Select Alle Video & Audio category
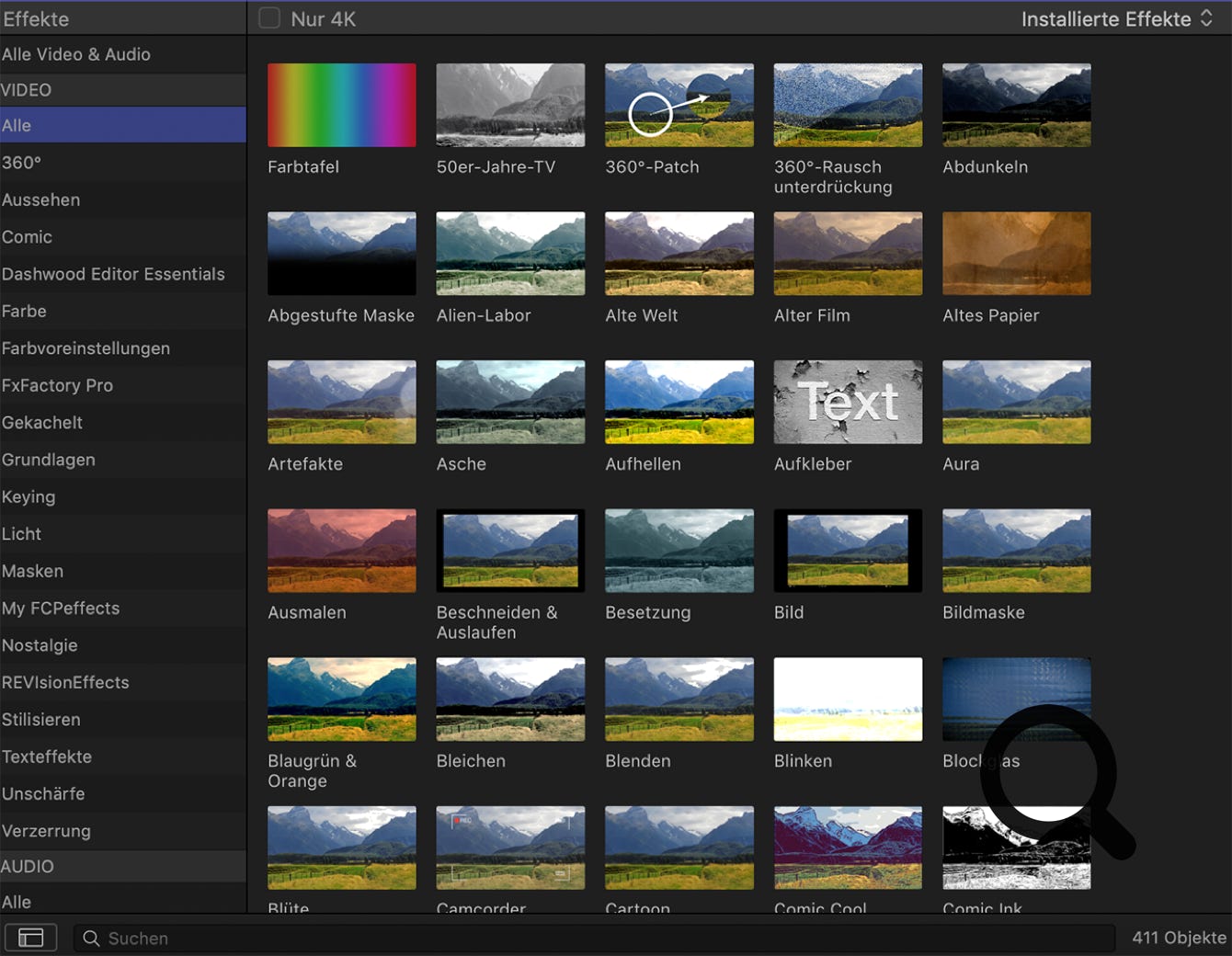This screenshot has width=1232, height=956. click(x=76, y=54)
